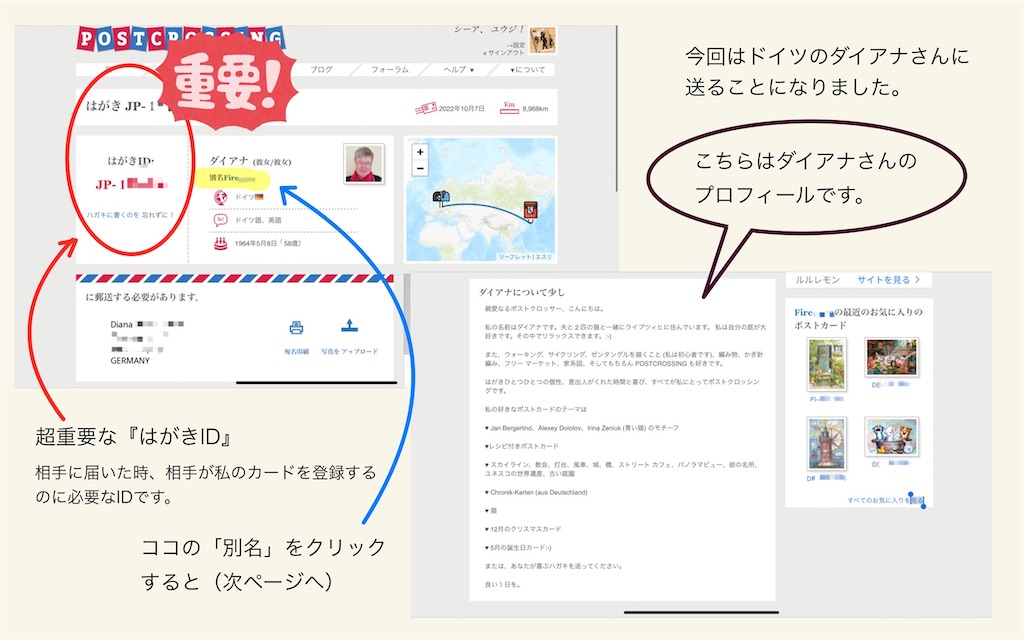
Task: Zoom out on the map with the − button
Action: click(420, 168)
